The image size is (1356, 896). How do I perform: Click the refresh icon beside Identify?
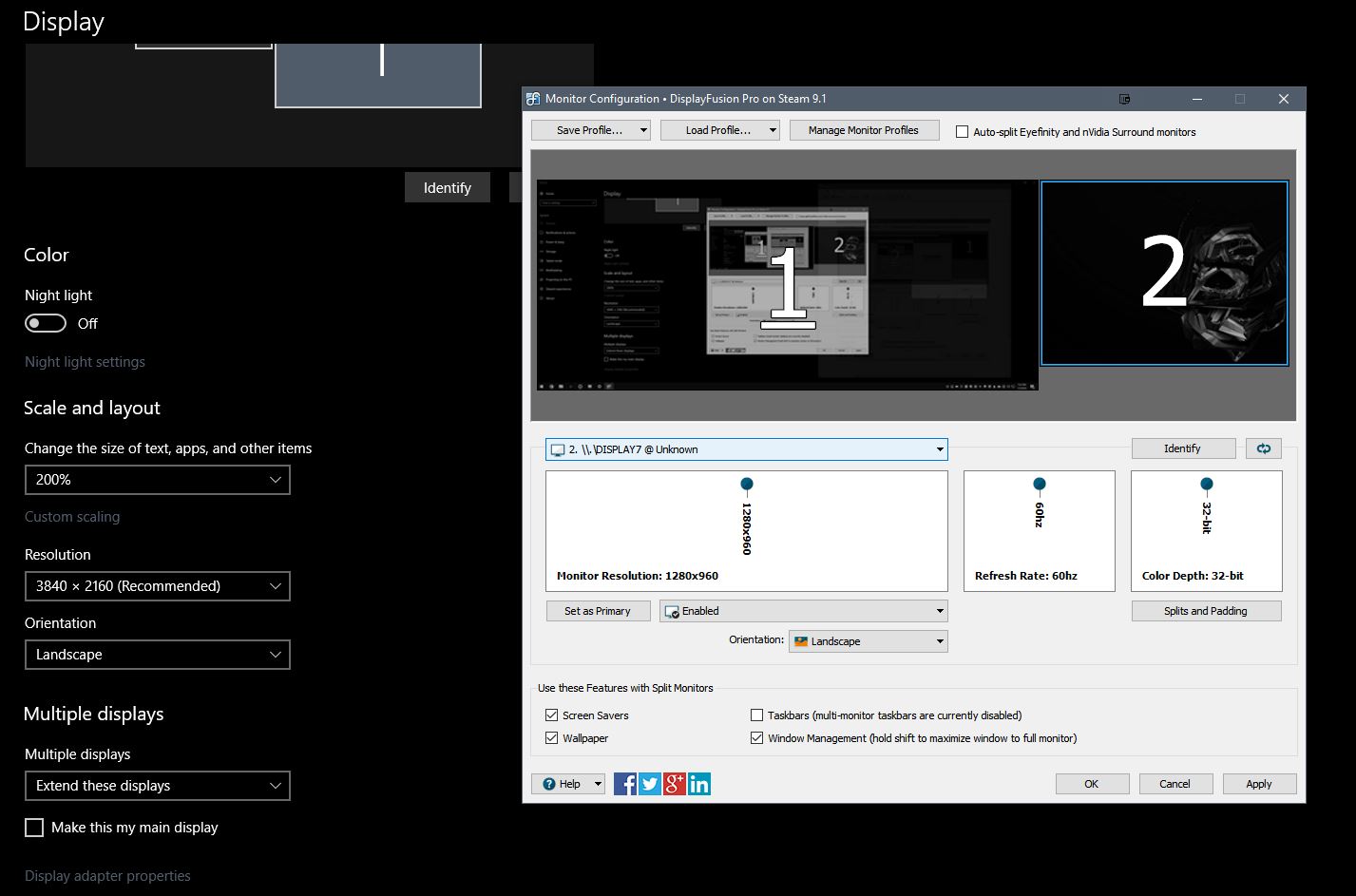(1263, 448)
